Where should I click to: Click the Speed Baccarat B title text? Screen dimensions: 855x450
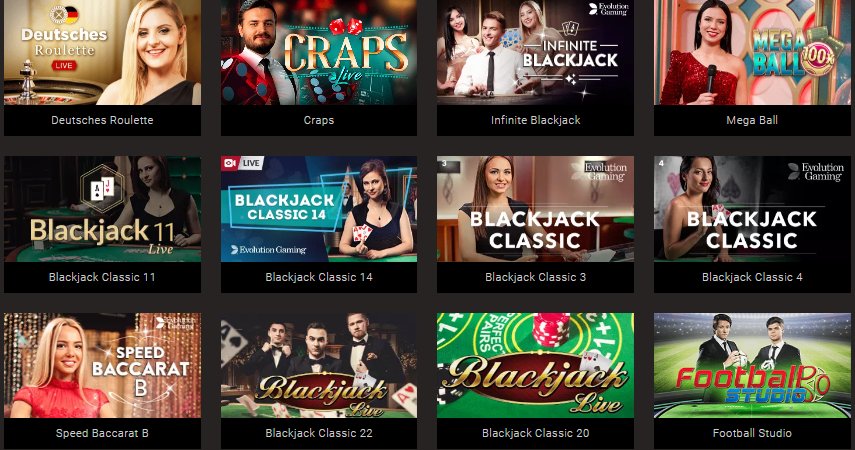pyautogui.click(x=102, y=433)
